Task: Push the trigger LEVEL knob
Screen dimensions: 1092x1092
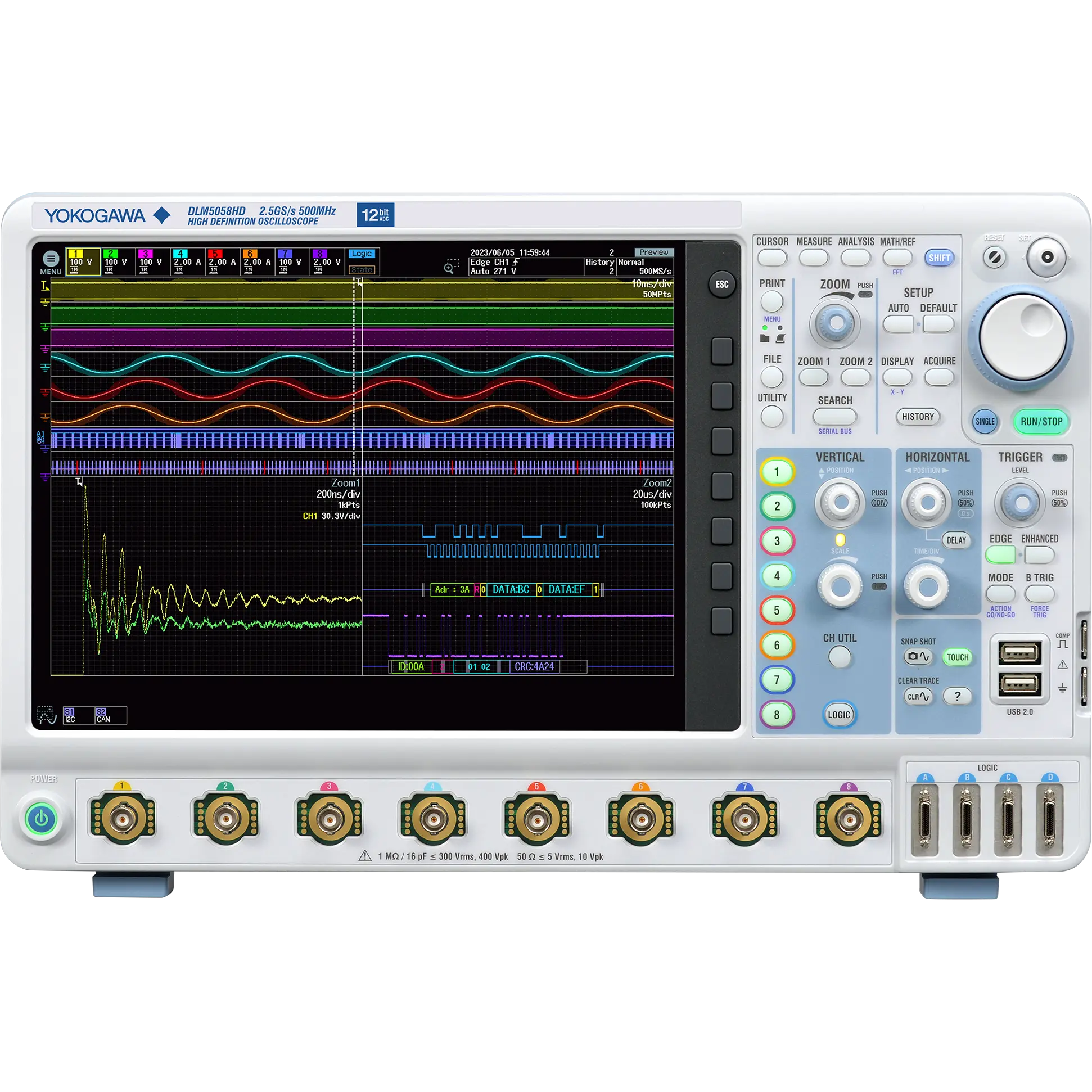Action: click(x=1020, y=502)
